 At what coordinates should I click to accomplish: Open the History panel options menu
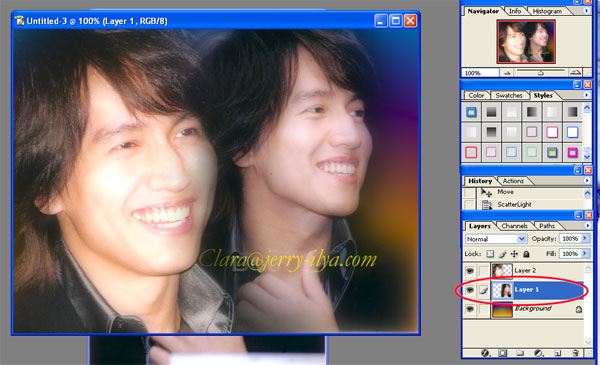point(587,181)
